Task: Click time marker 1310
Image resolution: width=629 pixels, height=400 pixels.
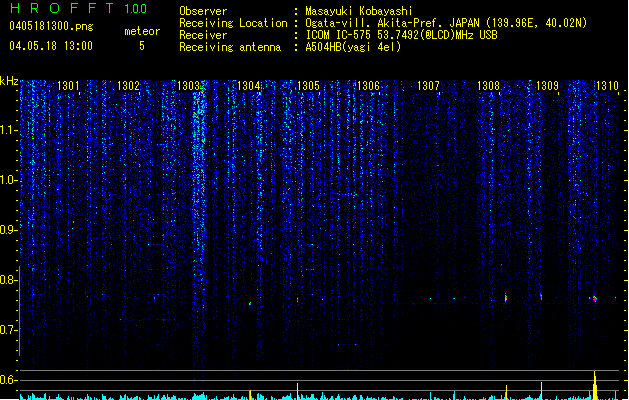Action: [x=607, y=86]
